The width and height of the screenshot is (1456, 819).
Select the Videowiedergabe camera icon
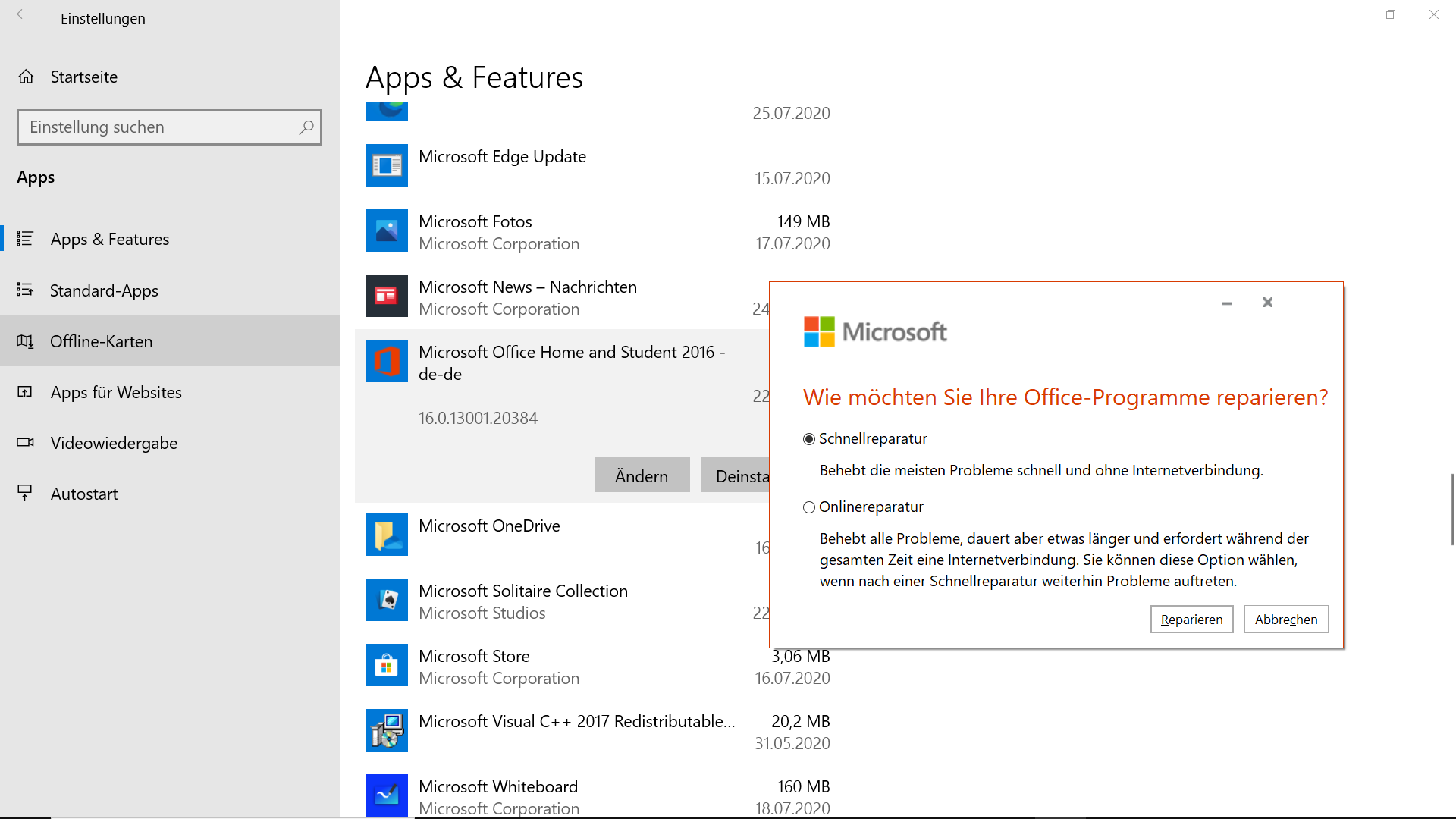pyautogui.click(x=25, y=442)
